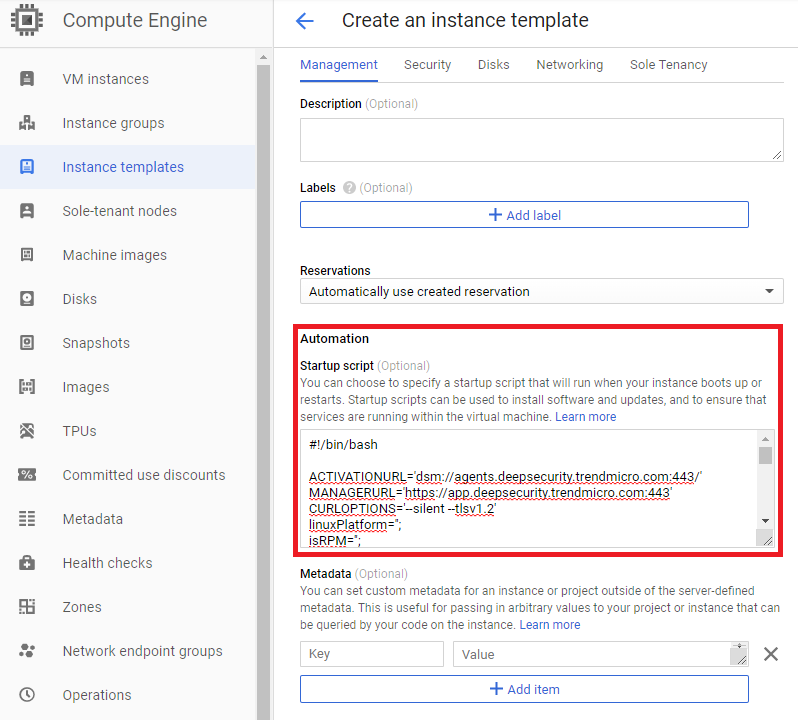Click the VM instances sidebar icon
Viewport: 798px width, 720px height.
click(27, 79)
